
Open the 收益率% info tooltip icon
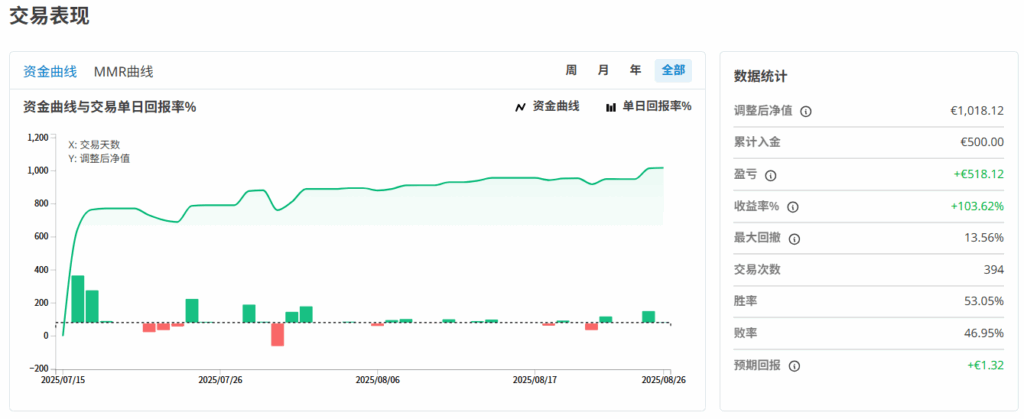[x=793, y=207]
